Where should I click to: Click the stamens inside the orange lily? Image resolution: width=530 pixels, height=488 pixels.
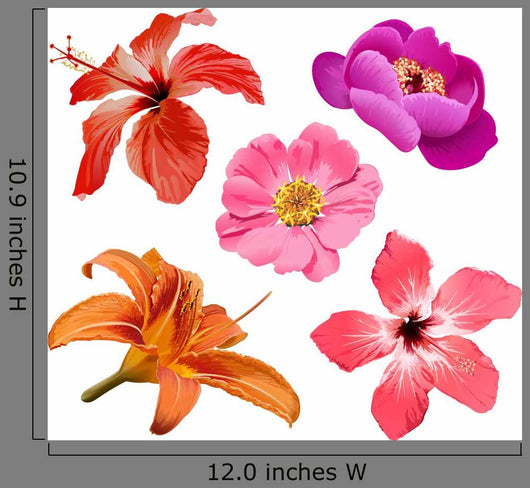coord(189,297)
